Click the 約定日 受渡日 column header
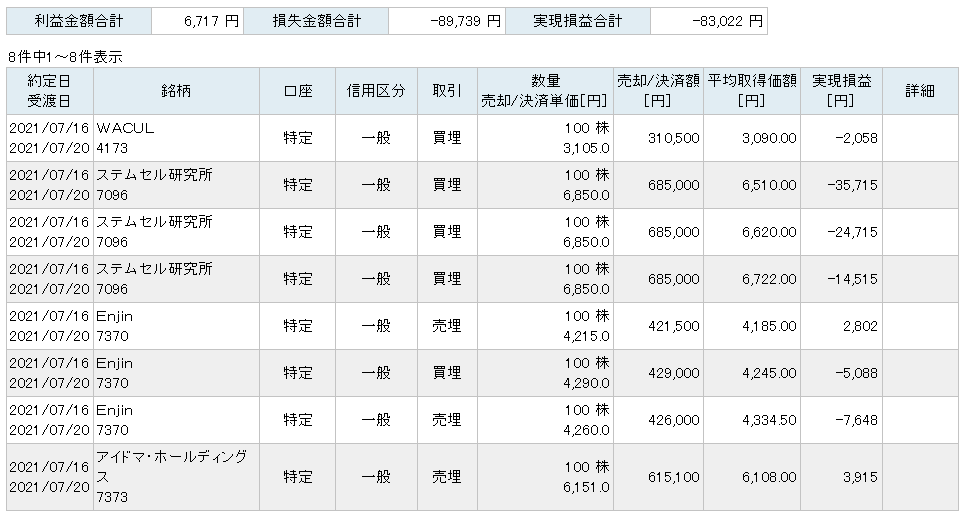Viewport: 962px width, 513px height. tap(50, 91)
